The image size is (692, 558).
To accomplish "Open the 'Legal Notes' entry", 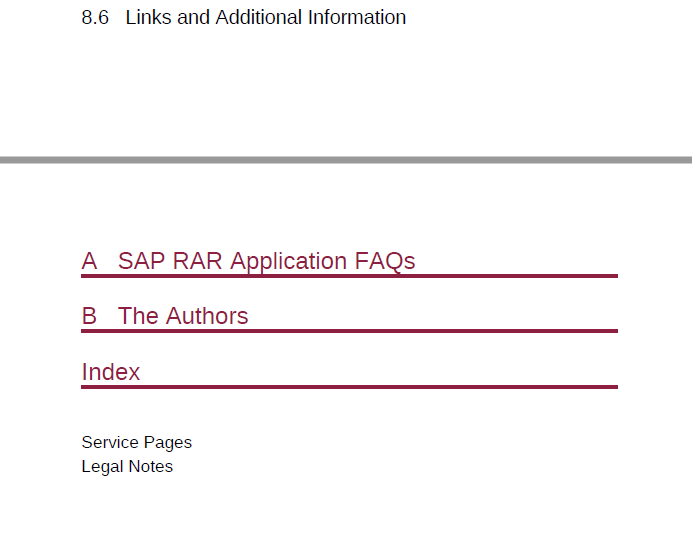I will tap(127, 467).
